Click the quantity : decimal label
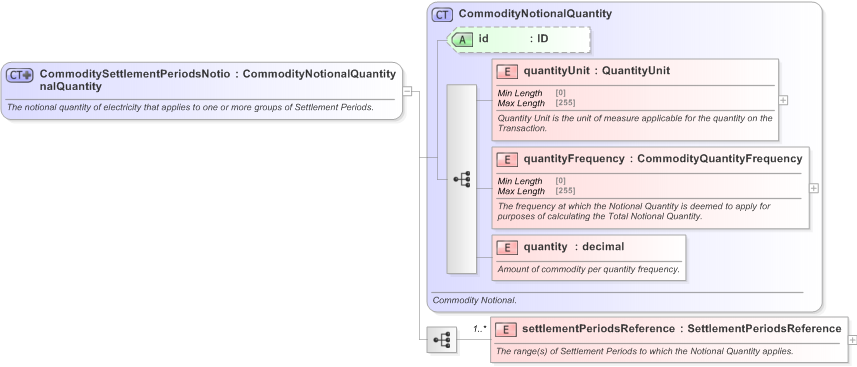857x367 pixels. click(574, 247)
